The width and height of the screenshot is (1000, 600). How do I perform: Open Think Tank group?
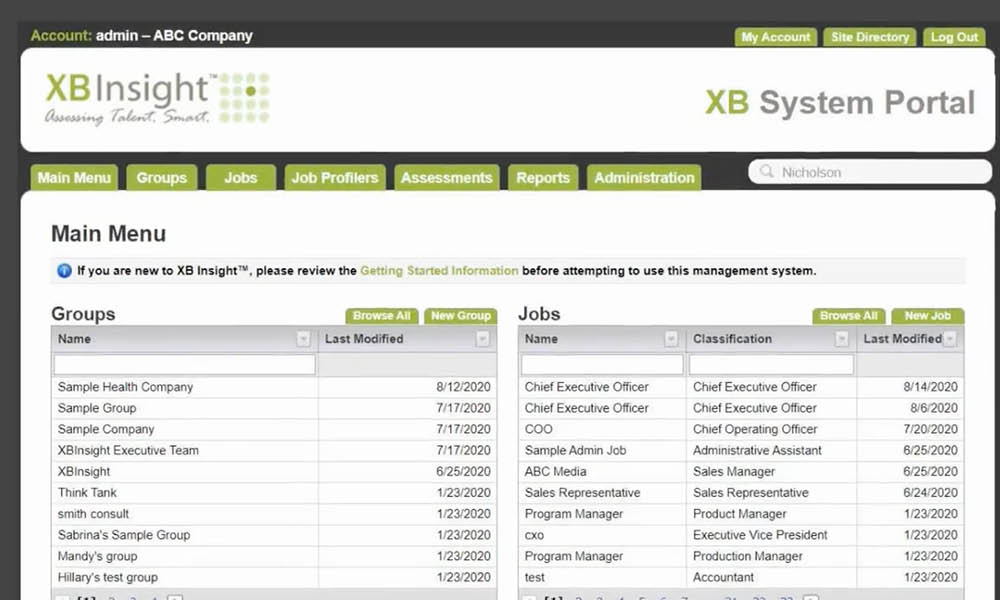click(87, 492)
